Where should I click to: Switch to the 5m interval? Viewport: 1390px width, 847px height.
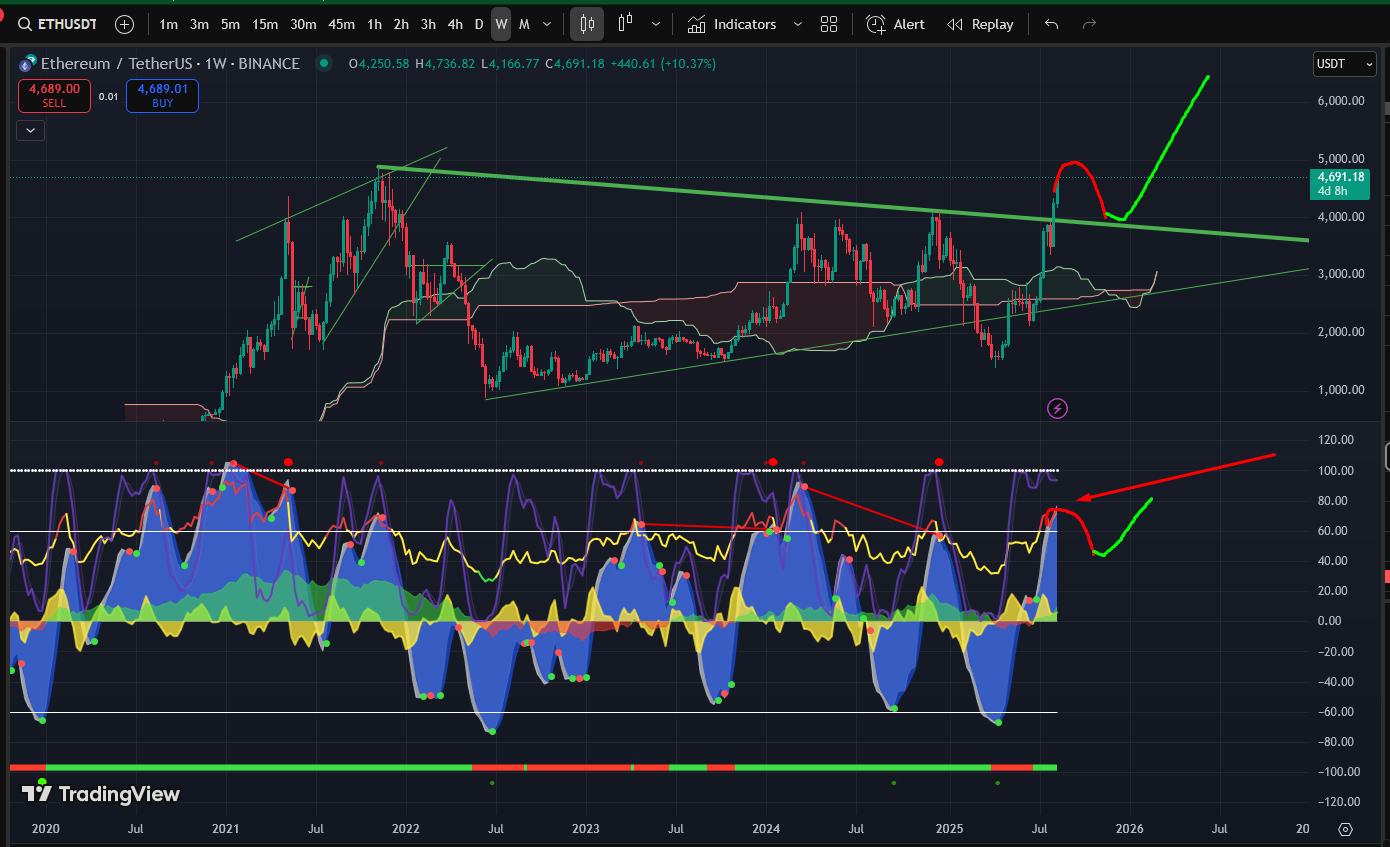230,24
